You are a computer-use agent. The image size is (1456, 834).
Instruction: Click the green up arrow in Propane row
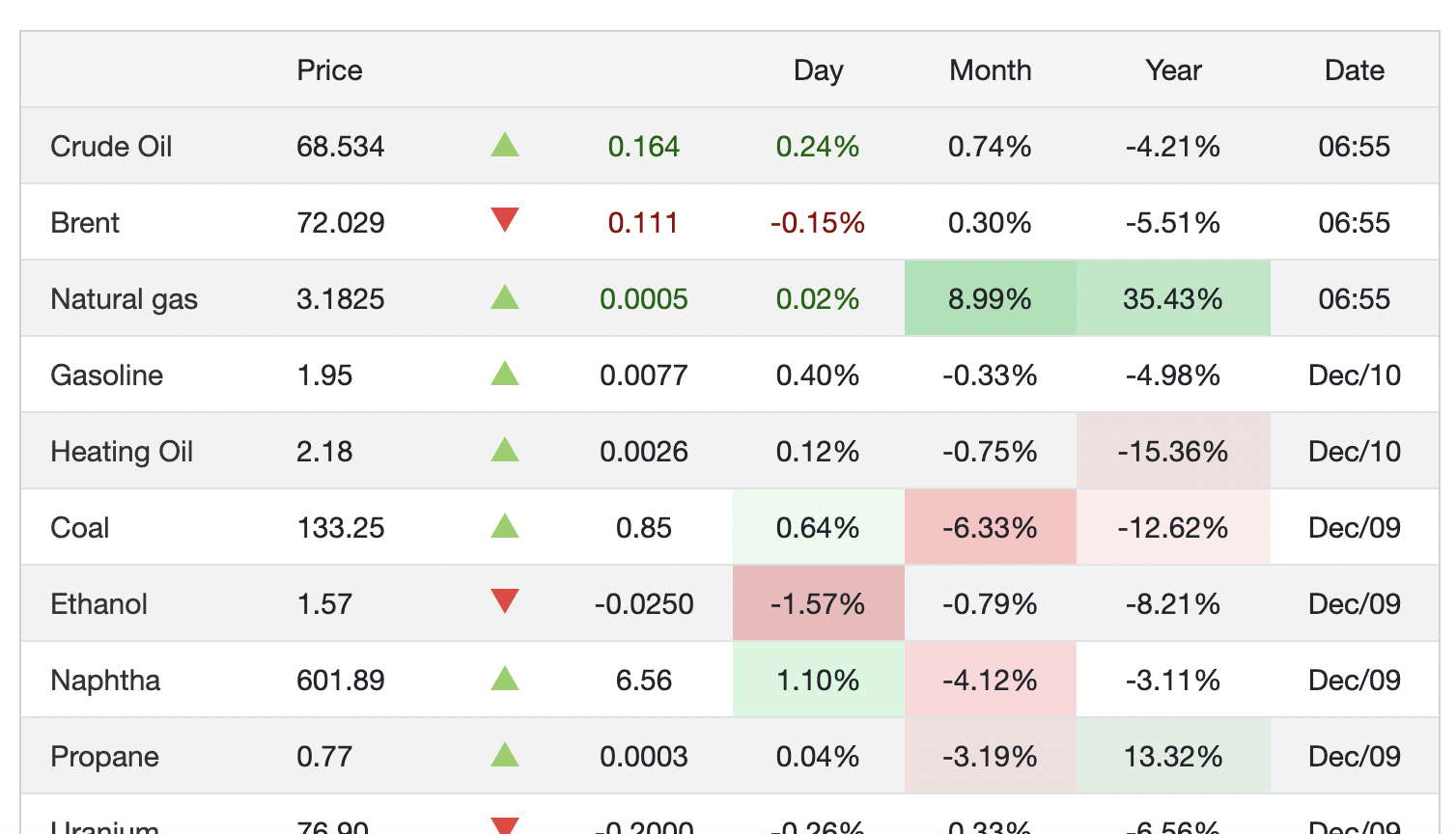click(505, 754)
